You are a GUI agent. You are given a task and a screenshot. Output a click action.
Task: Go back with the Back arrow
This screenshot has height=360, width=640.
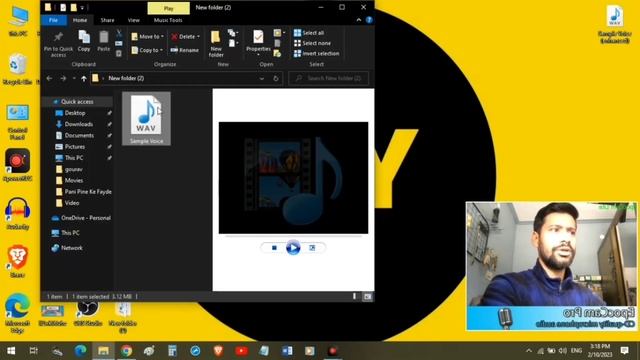(x=49, y=78)
